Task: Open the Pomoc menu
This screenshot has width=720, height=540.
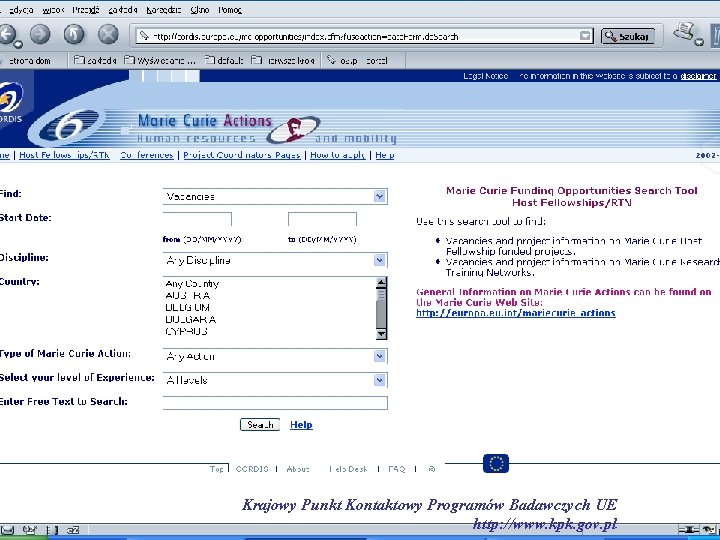Action: click(230, 10)
